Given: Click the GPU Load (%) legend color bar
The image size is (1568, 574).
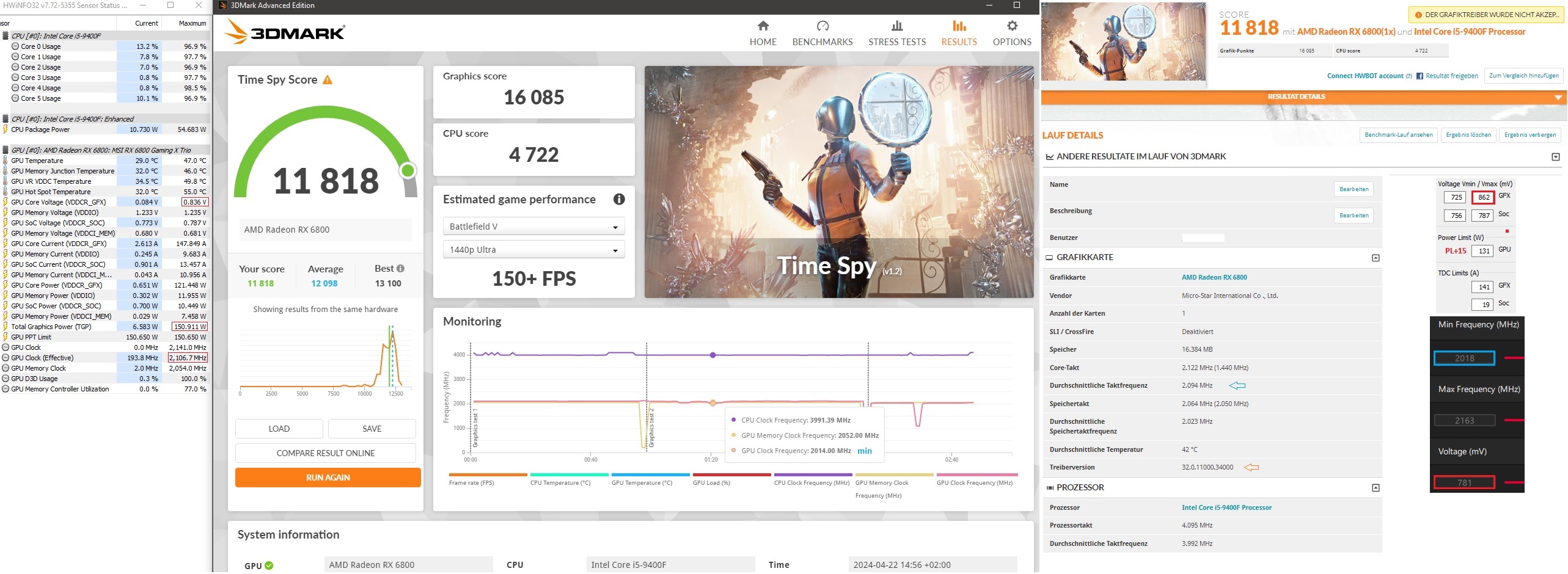Looking at the screenshot, I should click(731, 474).
